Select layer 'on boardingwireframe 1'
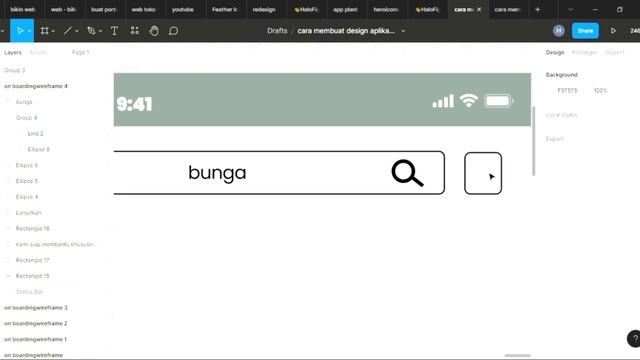The image size is (640, 360). [x=36, y=339]
